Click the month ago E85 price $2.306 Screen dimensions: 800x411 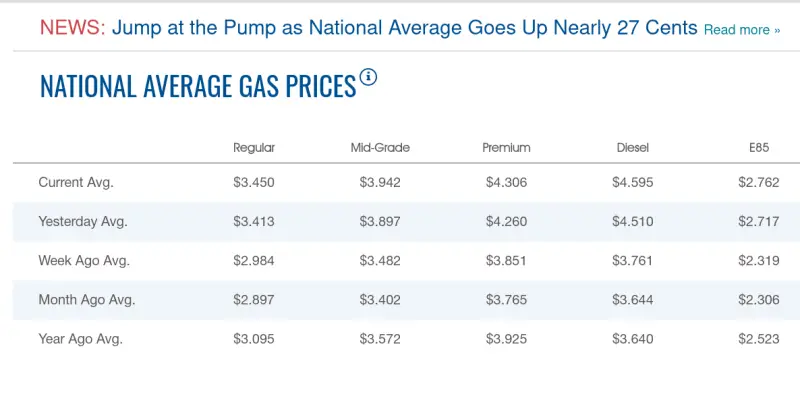point(759,299)
